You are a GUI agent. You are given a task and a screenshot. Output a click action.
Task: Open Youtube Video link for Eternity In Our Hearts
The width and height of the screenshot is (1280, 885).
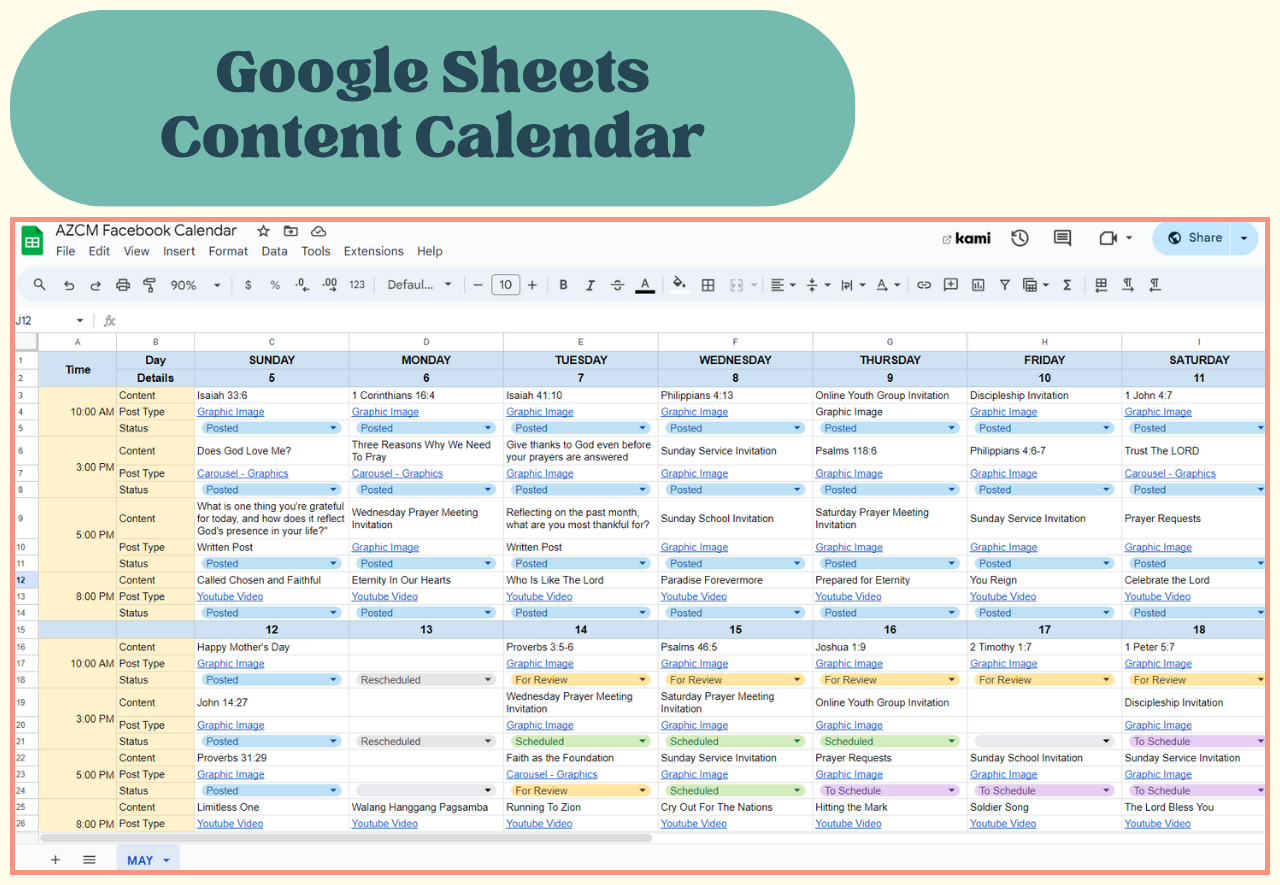tap(385, 597)
